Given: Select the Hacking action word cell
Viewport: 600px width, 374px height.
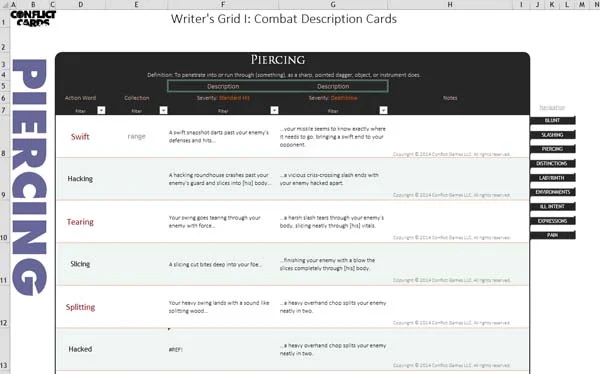Looking at the screenshot, I should click(x=80, y=179).
